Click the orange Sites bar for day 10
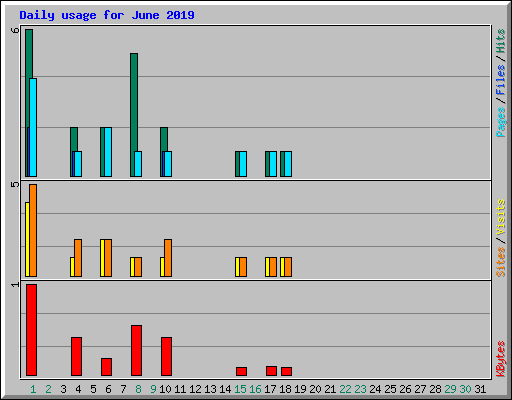Viewport: 512px width, 400px height. point(168,258)
